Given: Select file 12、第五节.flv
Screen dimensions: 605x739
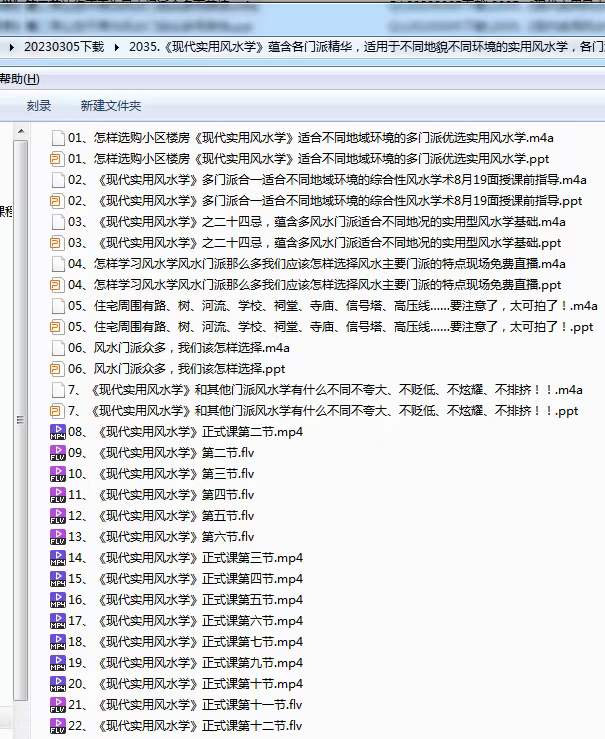Looking at the screenshot, I should pos(161,516).
